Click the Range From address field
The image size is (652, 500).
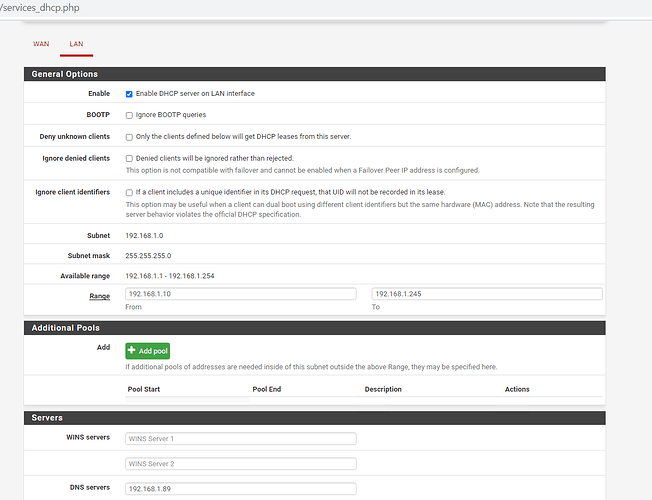[x=240, y=294]
